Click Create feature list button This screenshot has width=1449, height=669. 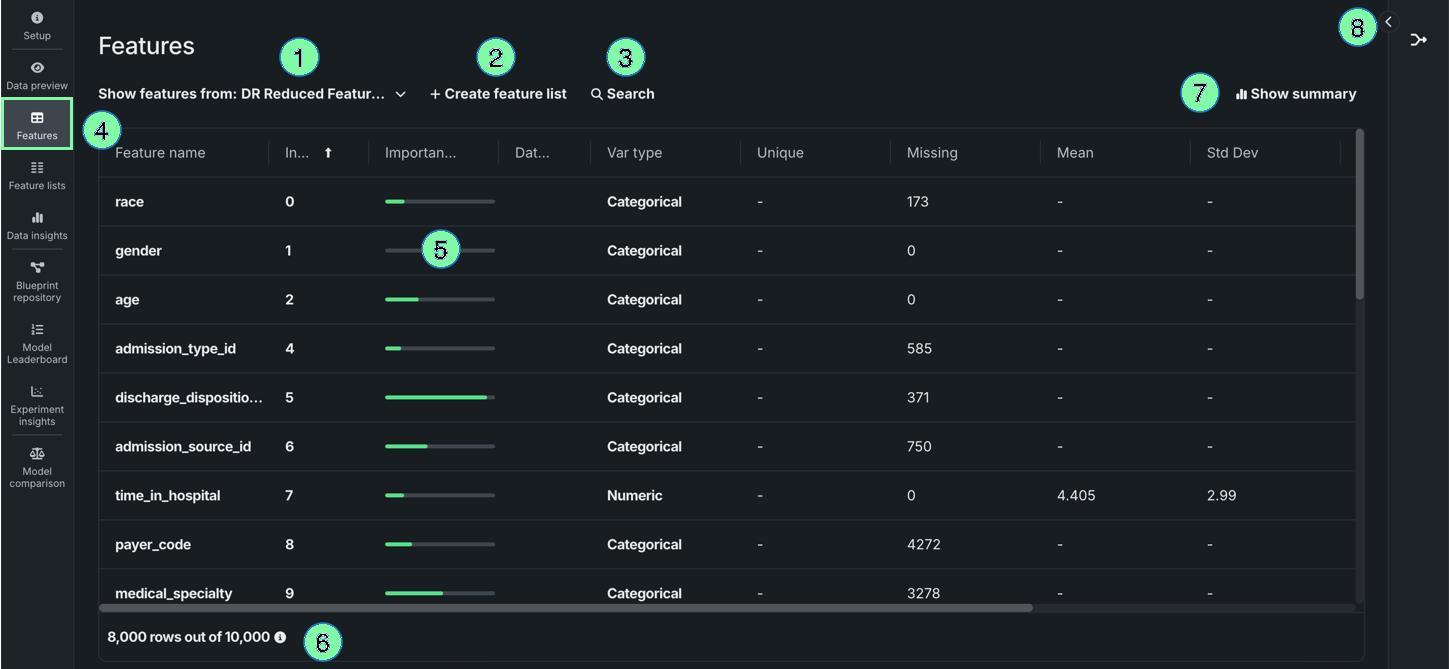[x=498, y=94]
